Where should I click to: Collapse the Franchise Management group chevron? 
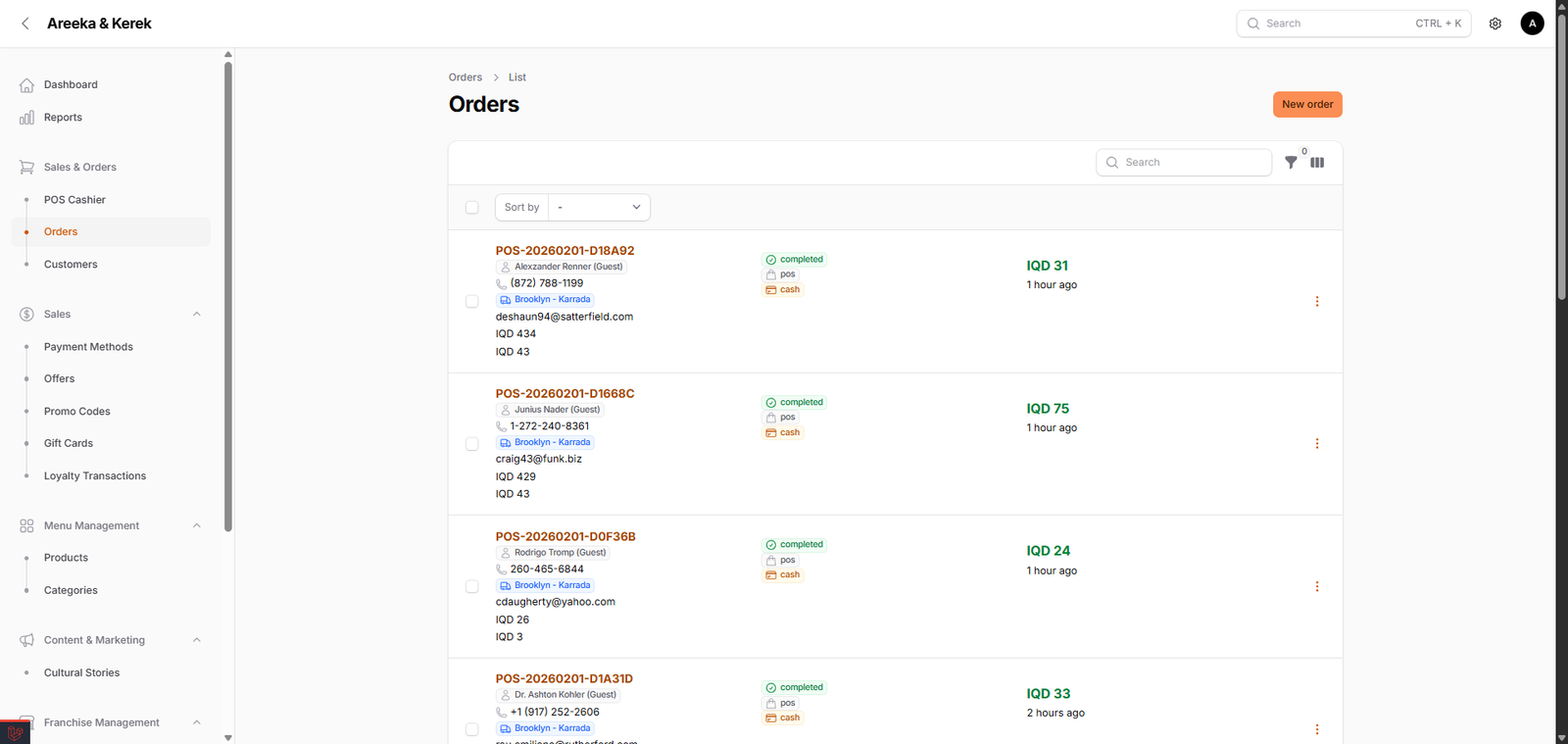(x=197, y=722)
